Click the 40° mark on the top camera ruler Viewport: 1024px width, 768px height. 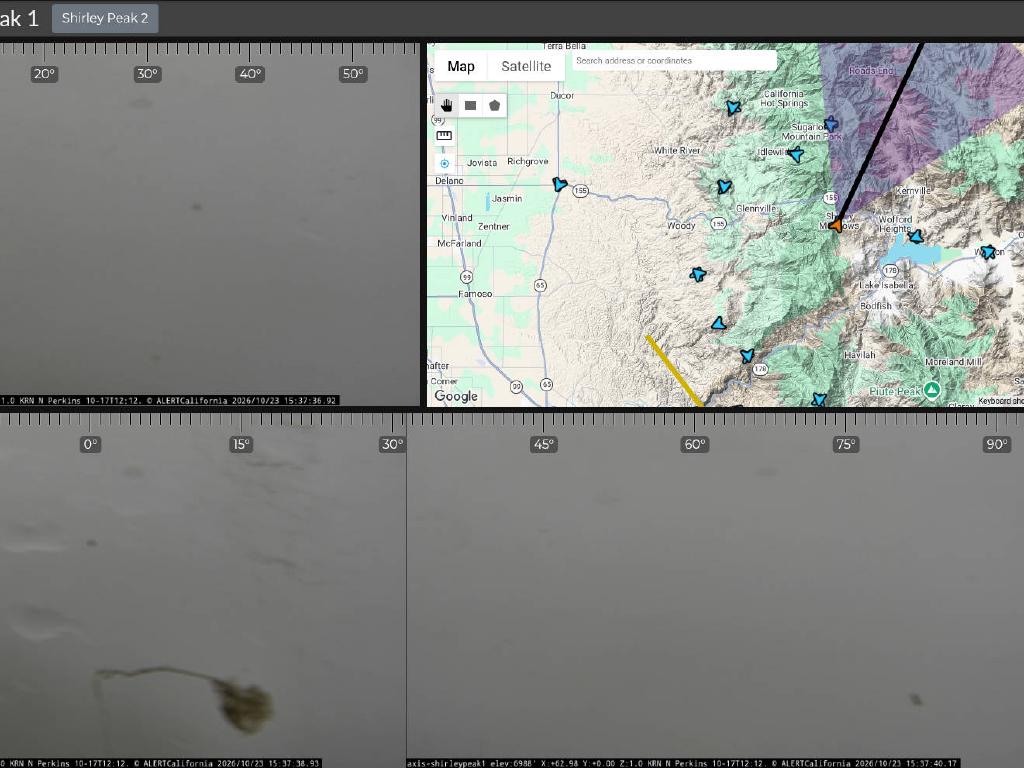point(249,74)
